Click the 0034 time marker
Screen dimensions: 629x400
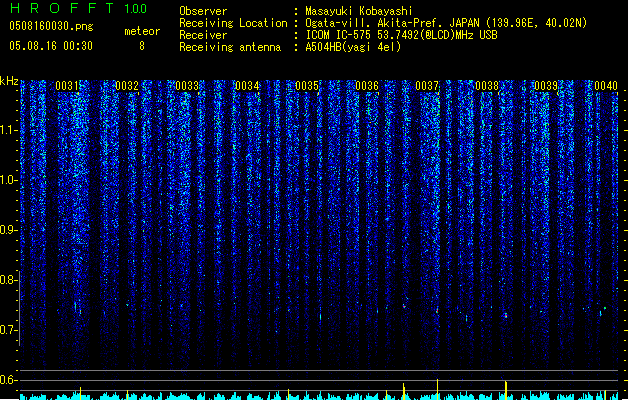point(247,86)
